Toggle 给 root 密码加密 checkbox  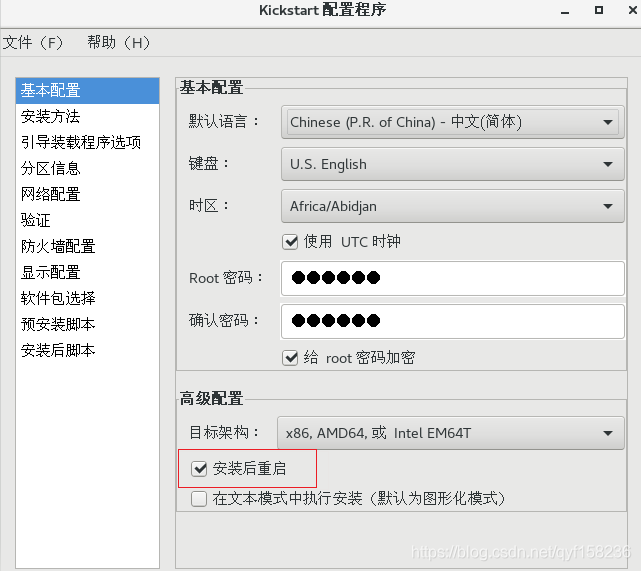pos(290,358)
